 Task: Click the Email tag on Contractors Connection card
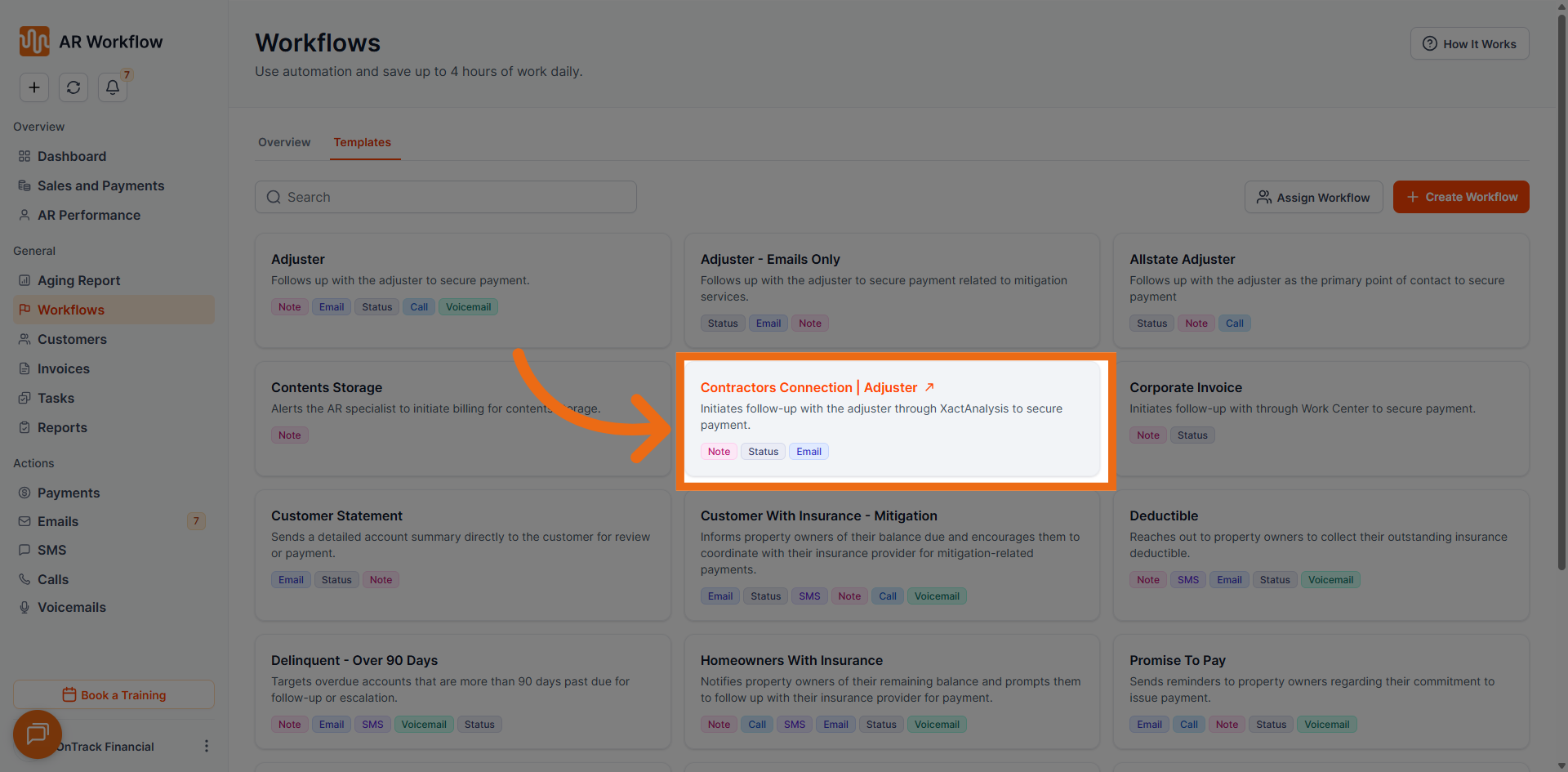tap(809, 452)
